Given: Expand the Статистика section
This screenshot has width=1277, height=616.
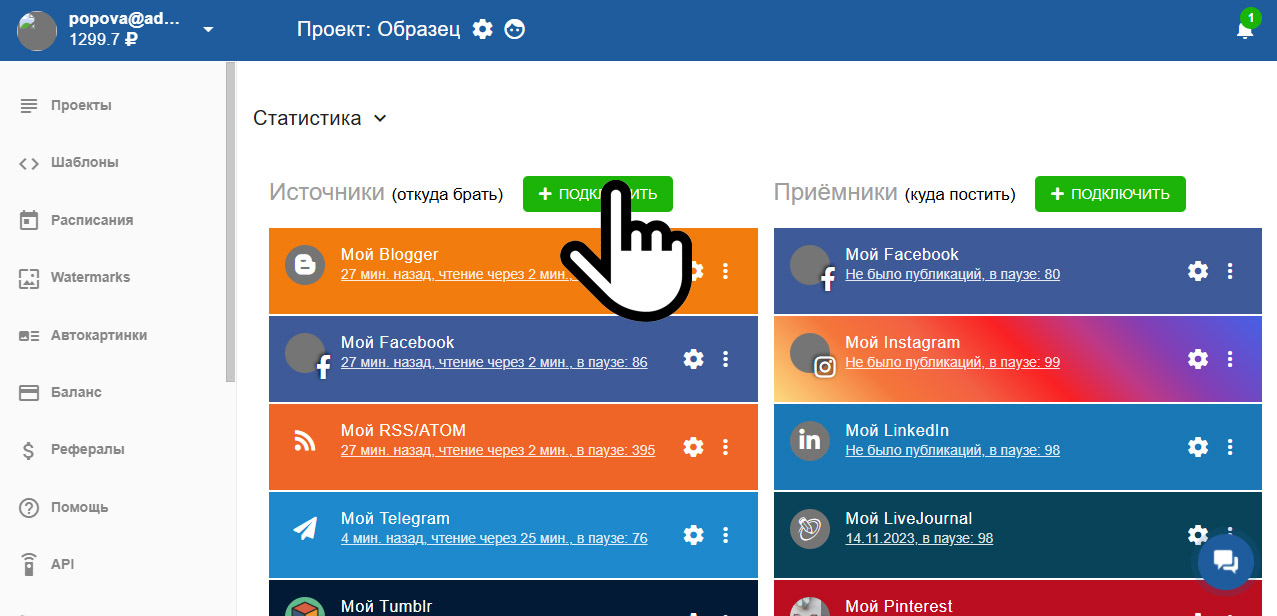Looking at the screenshot, I should click(x=320, y=118).
